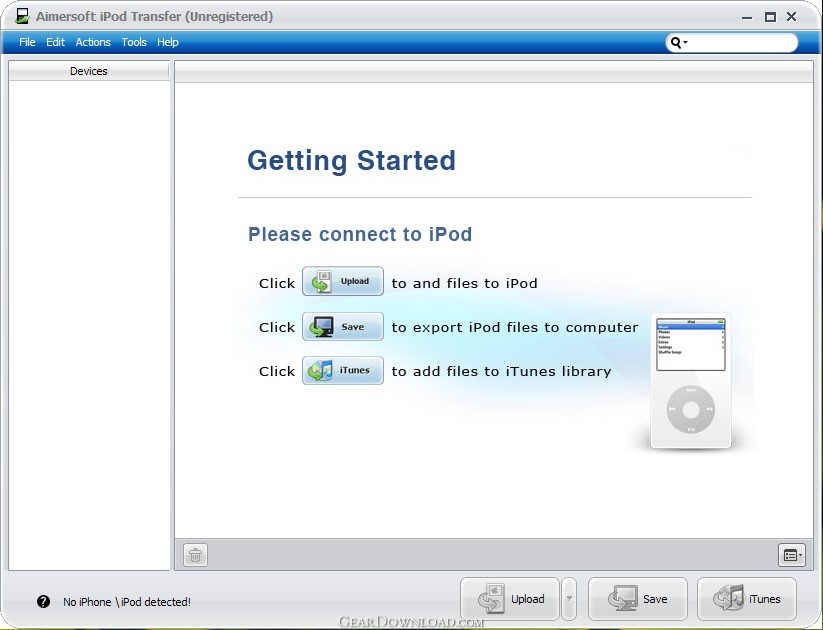Click 'to and files to iPod' text
823x630 pixels.
click(465, 283)
